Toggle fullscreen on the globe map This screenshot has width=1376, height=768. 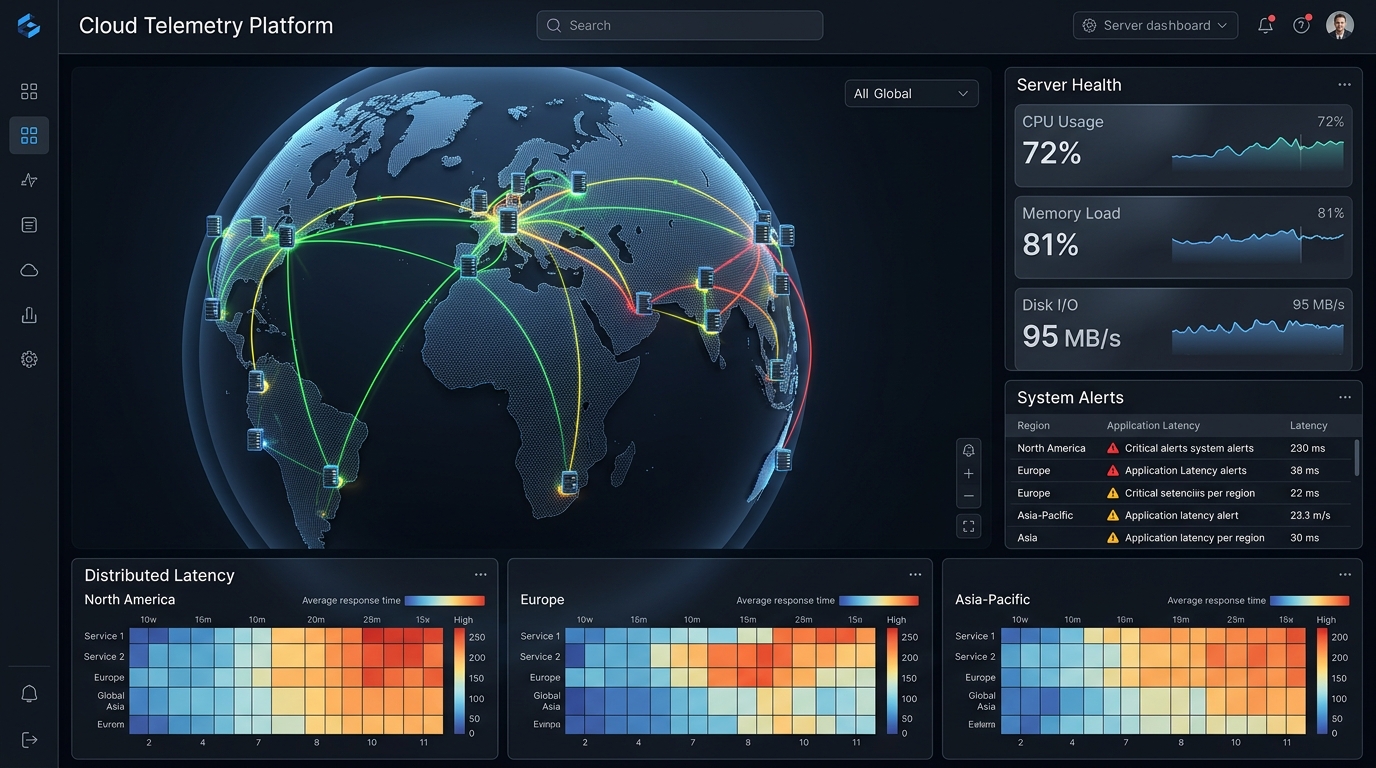pos(968,526)
